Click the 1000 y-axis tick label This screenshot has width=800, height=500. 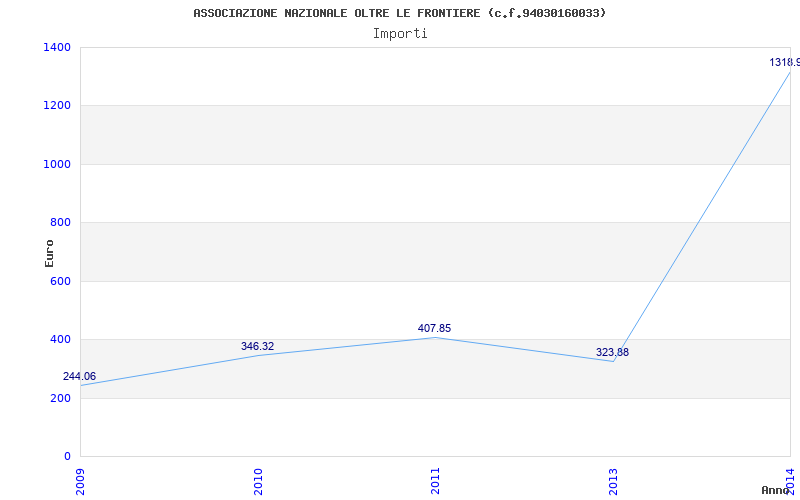click(57, 164)
